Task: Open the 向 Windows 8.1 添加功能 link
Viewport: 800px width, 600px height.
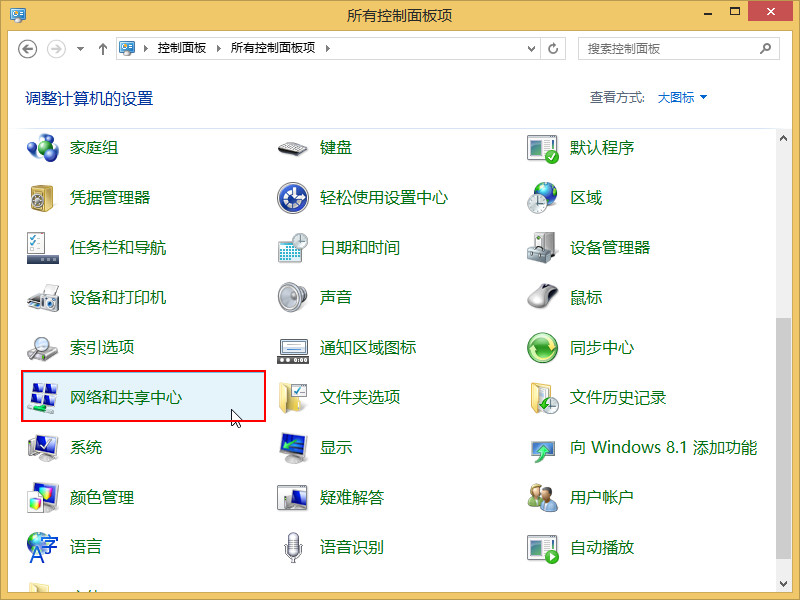Action: click(x=663, y=447)
